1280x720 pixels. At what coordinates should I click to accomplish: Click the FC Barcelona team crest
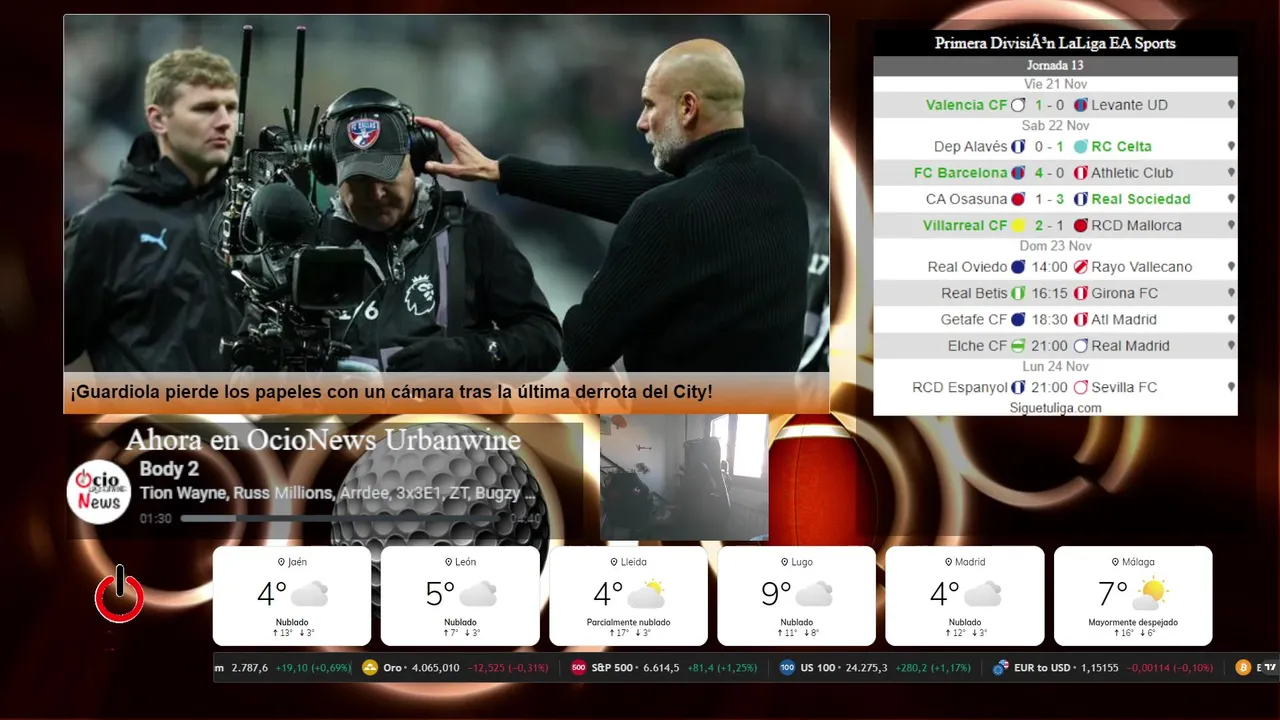click(x=1018, y=173)
